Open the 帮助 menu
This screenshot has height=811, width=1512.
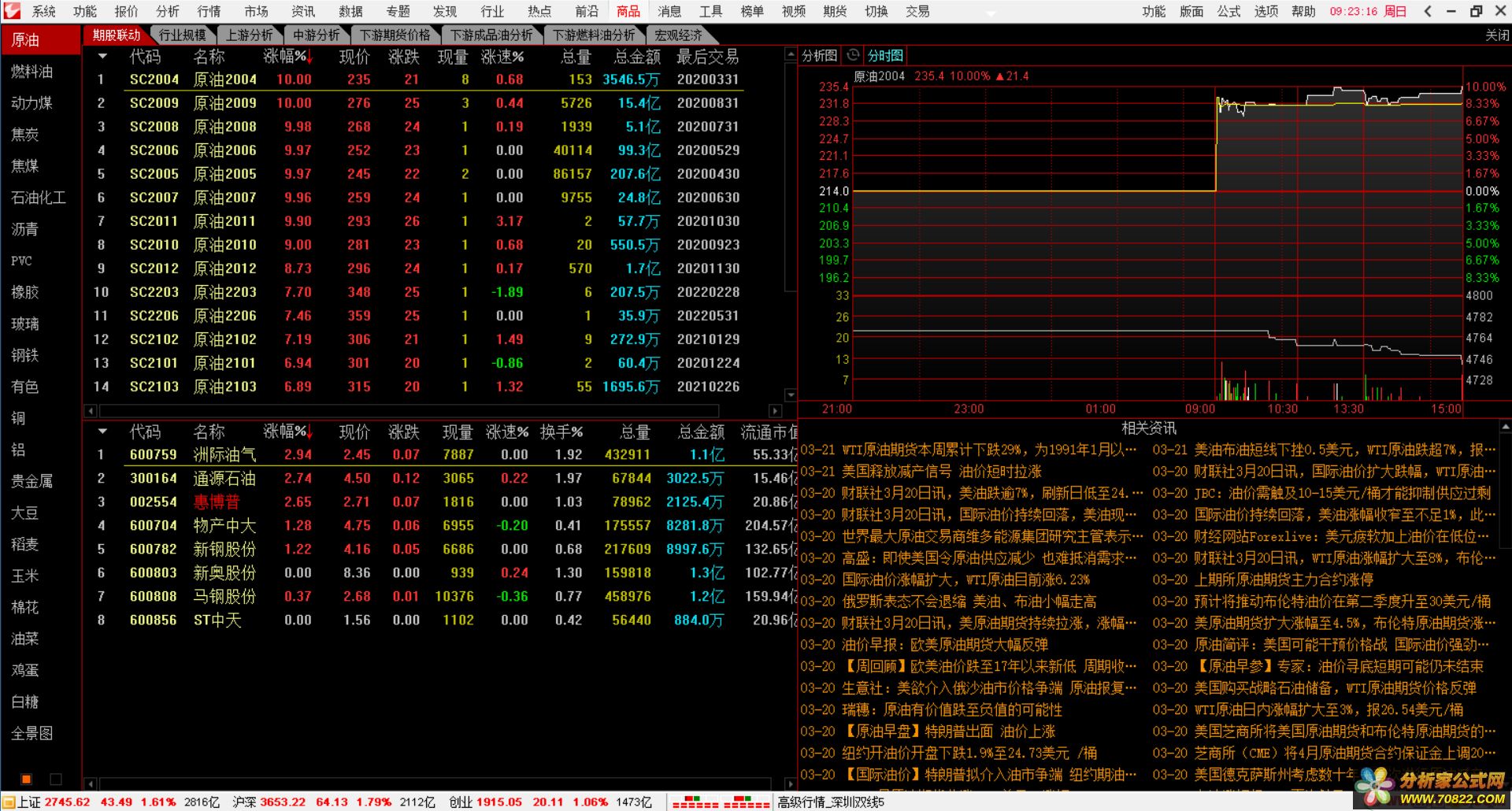(1303, 11)
